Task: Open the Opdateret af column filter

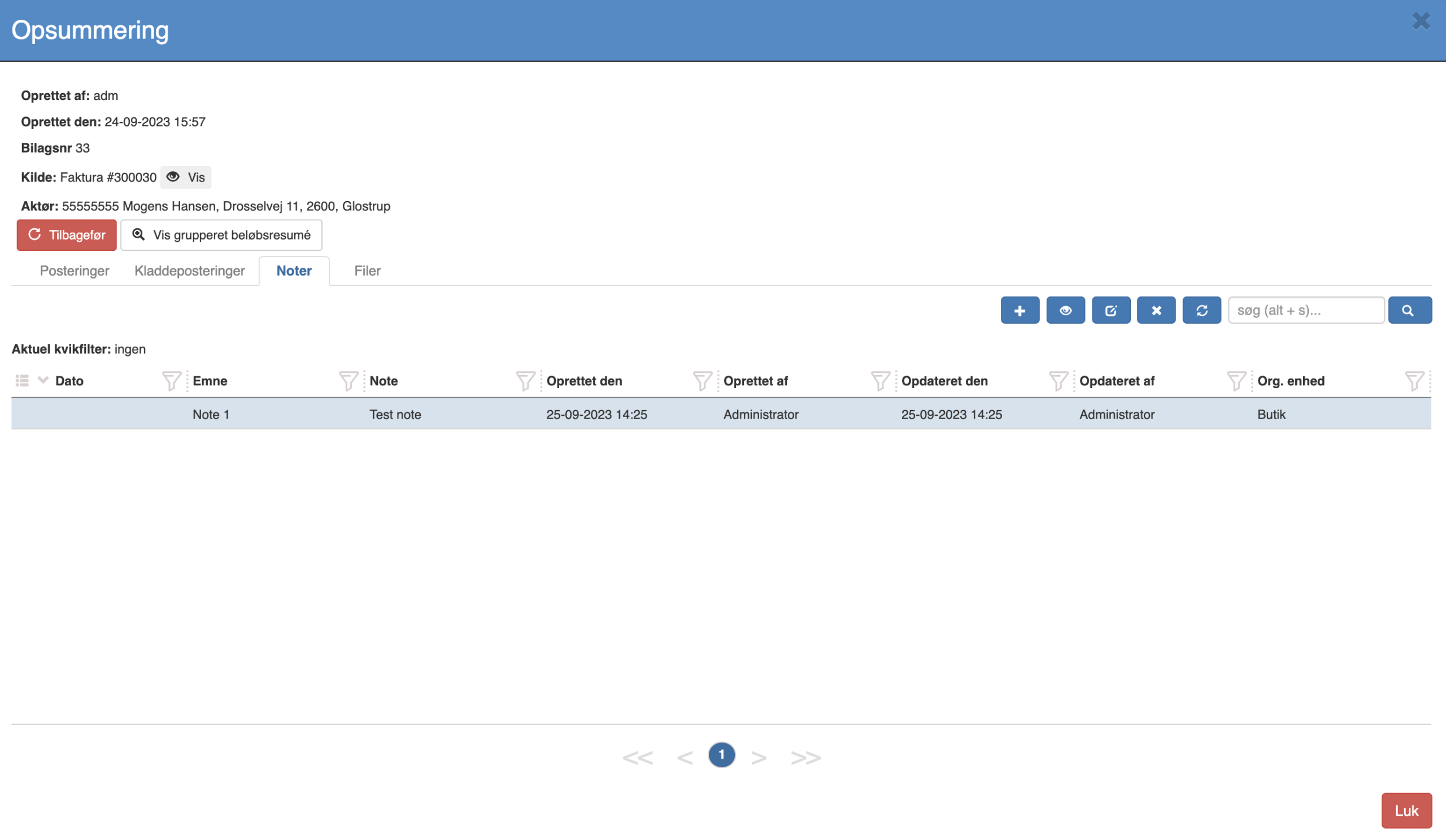Action: 1236,381
